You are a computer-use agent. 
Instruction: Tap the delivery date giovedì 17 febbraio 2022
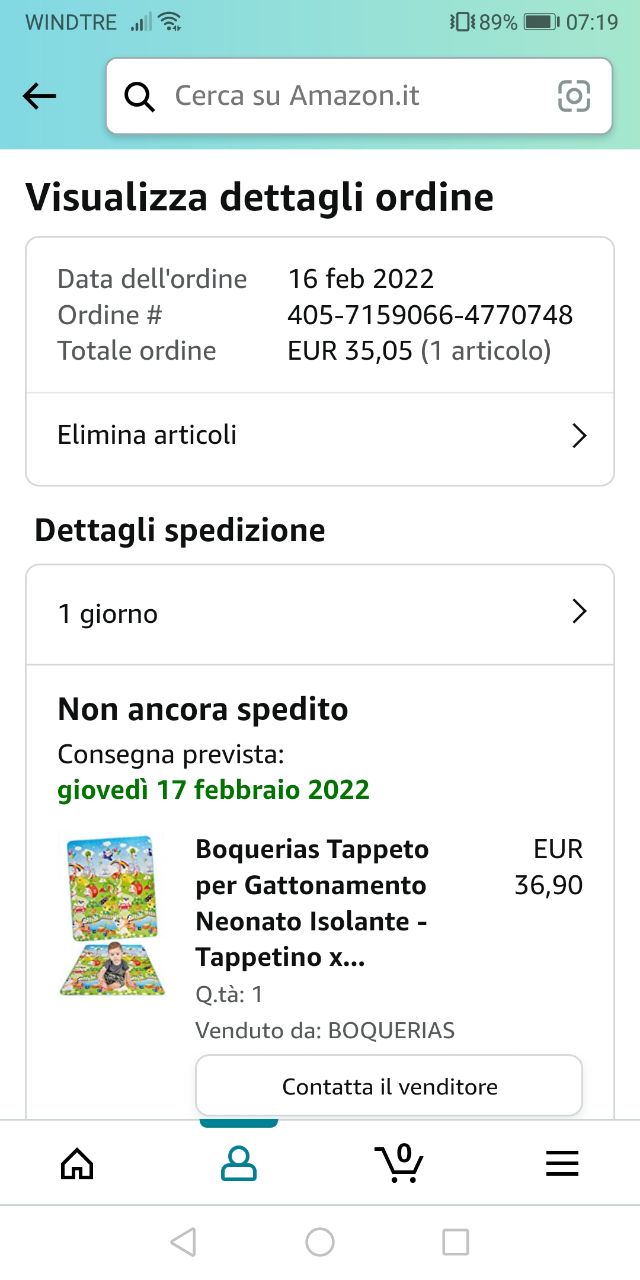213,790
